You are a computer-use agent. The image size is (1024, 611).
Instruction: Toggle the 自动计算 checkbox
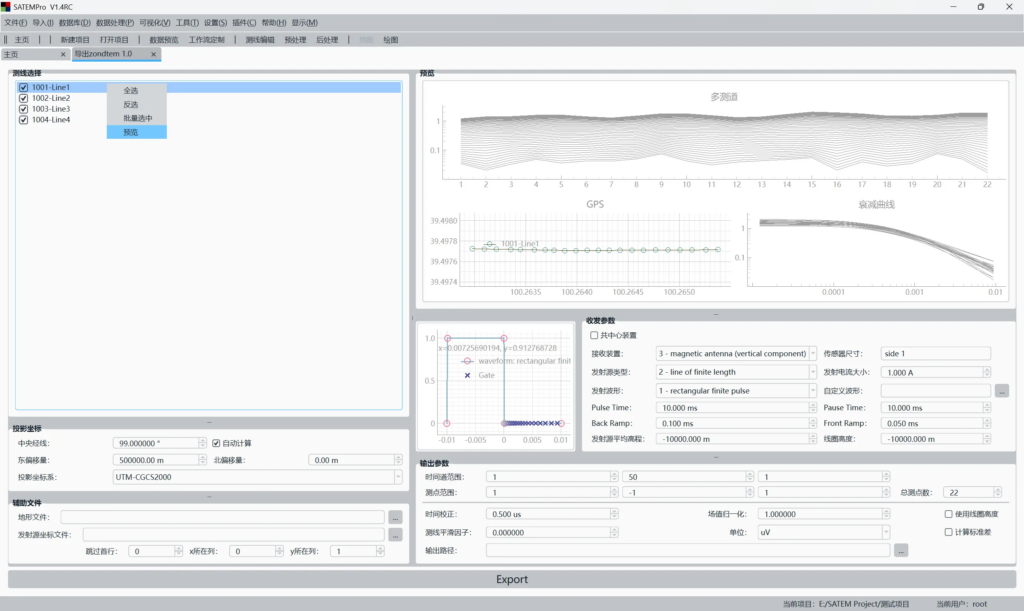pos(217,443)
